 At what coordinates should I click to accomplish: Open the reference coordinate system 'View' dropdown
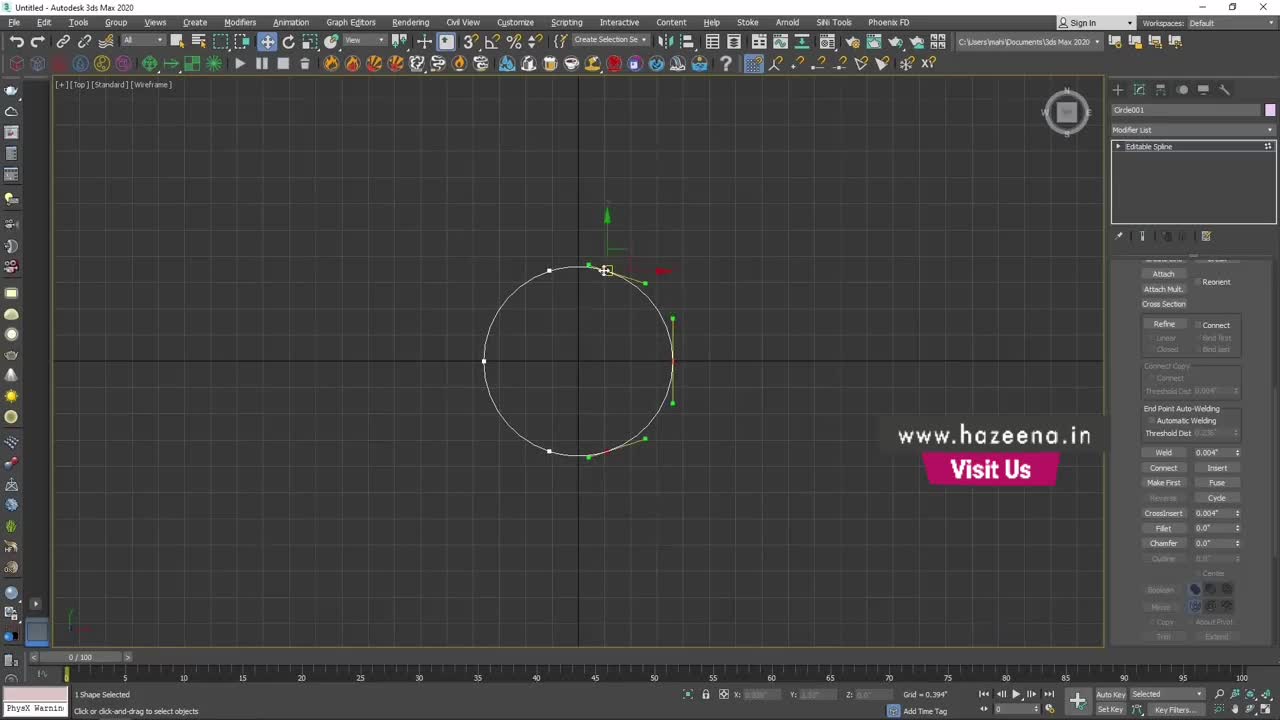pyautogui.click(x=365, y=40)
